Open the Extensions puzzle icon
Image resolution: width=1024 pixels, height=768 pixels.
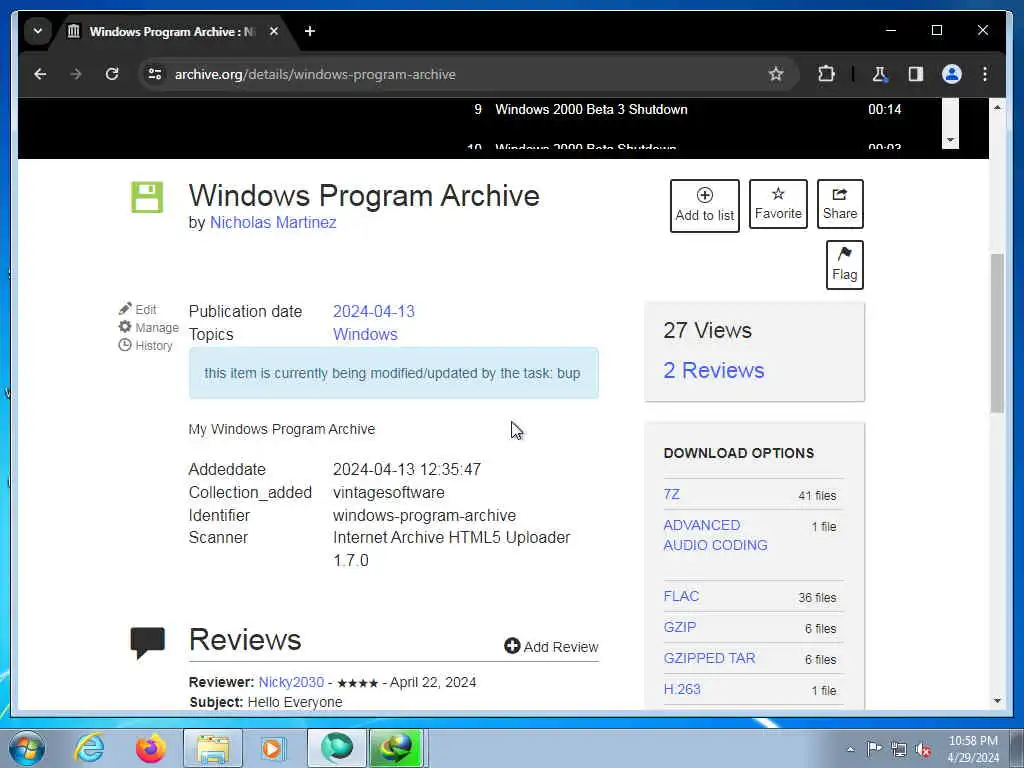coord(826,74)
